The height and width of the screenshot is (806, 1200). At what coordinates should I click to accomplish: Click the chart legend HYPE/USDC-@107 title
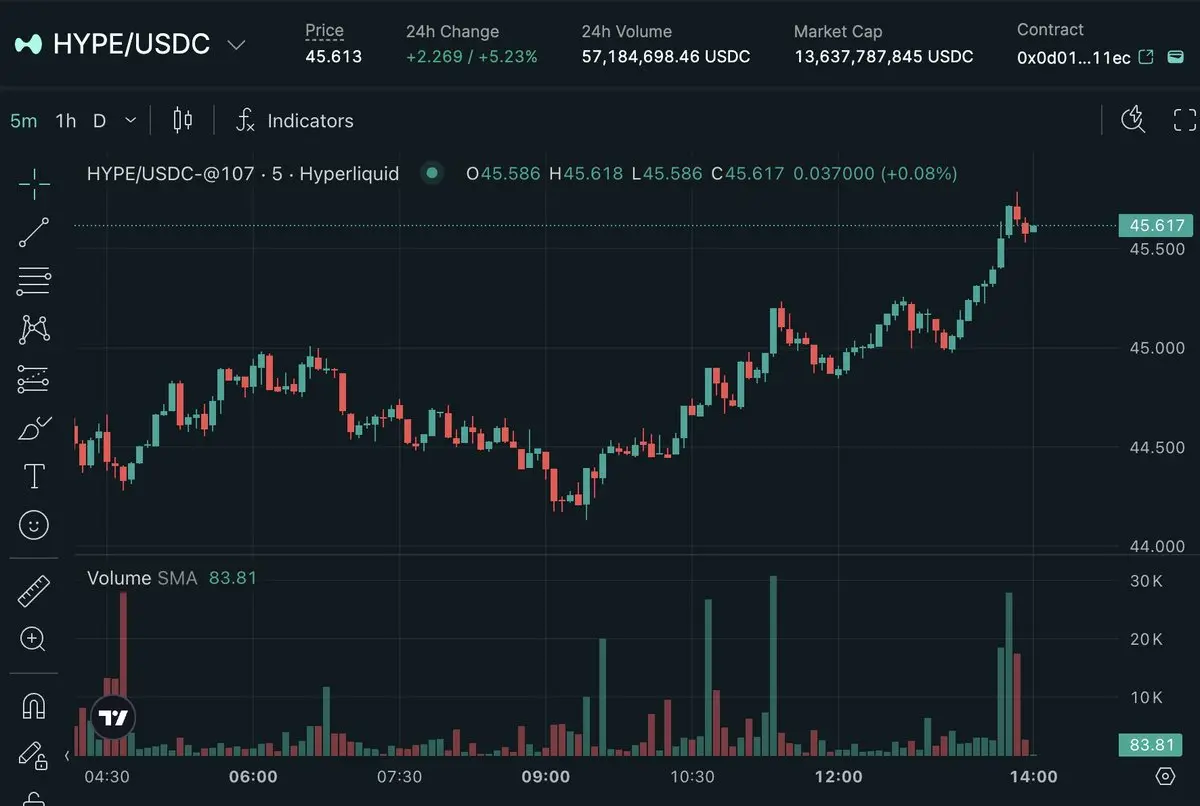[243, 173]
